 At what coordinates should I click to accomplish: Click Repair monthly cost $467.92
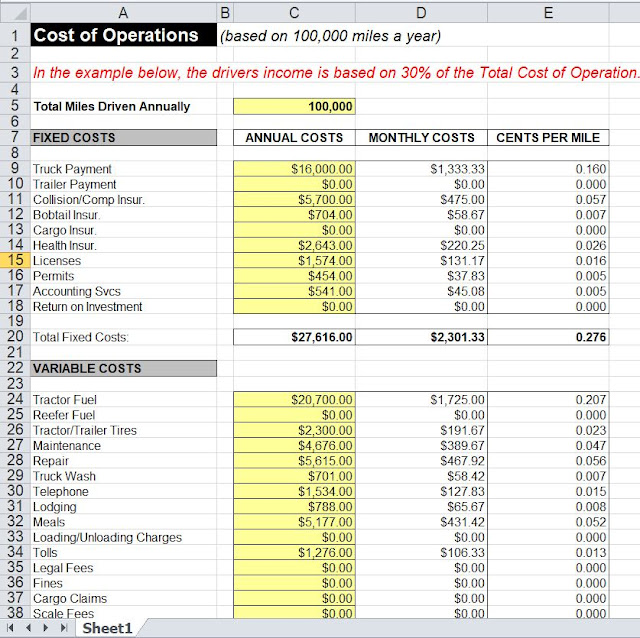(x=421, y=460)
